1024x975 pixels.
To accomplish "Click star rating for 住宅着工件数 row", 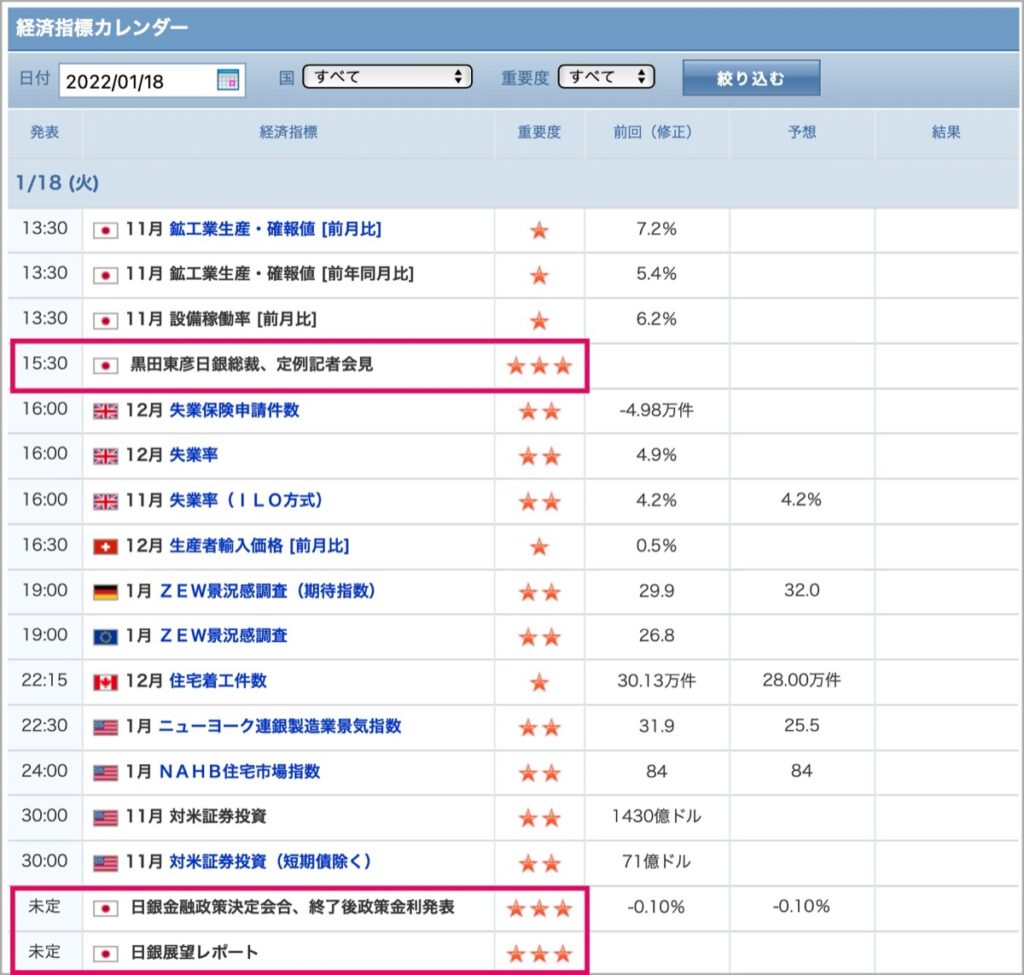I will [539, 682].
